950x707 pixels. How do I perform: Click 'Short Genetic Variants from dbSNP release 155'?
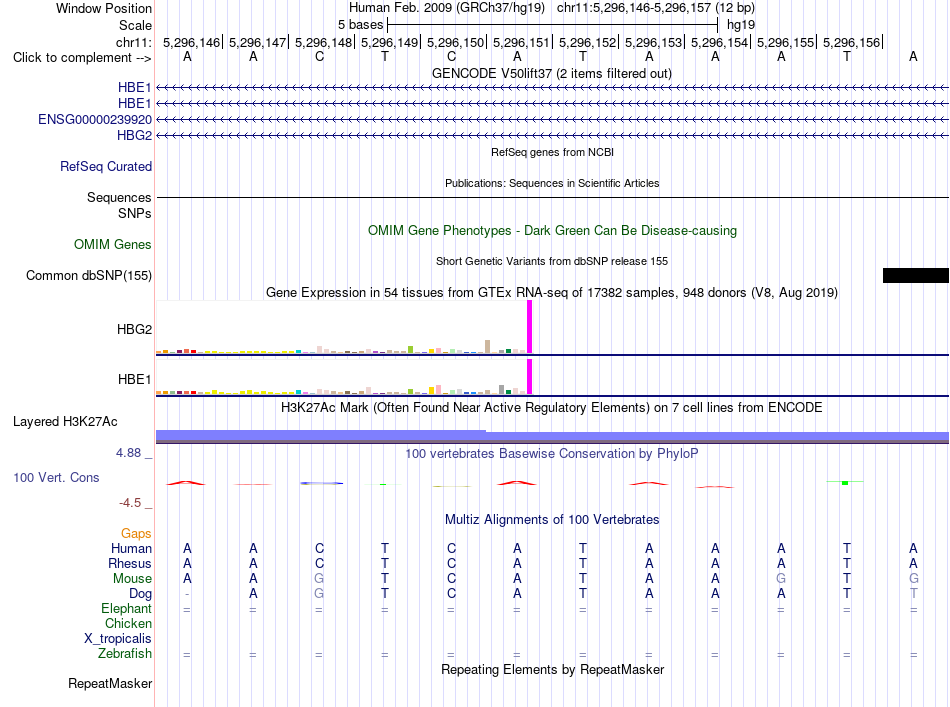pyautogui.click(x=552, y=261)
